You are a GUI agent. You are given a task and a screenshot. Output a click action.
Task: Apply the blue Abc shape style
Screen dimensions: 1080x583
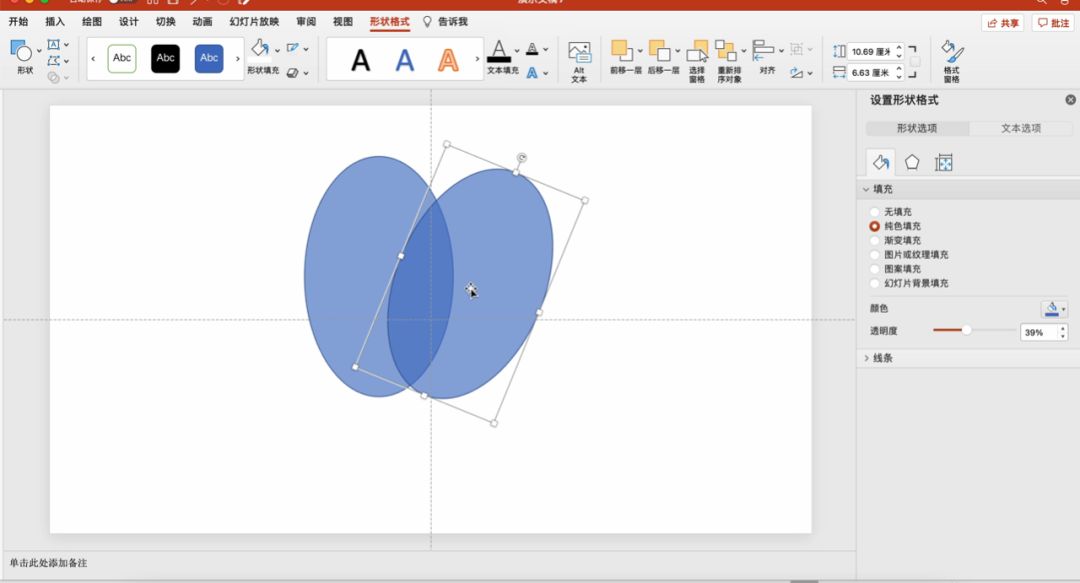[209, 59]
